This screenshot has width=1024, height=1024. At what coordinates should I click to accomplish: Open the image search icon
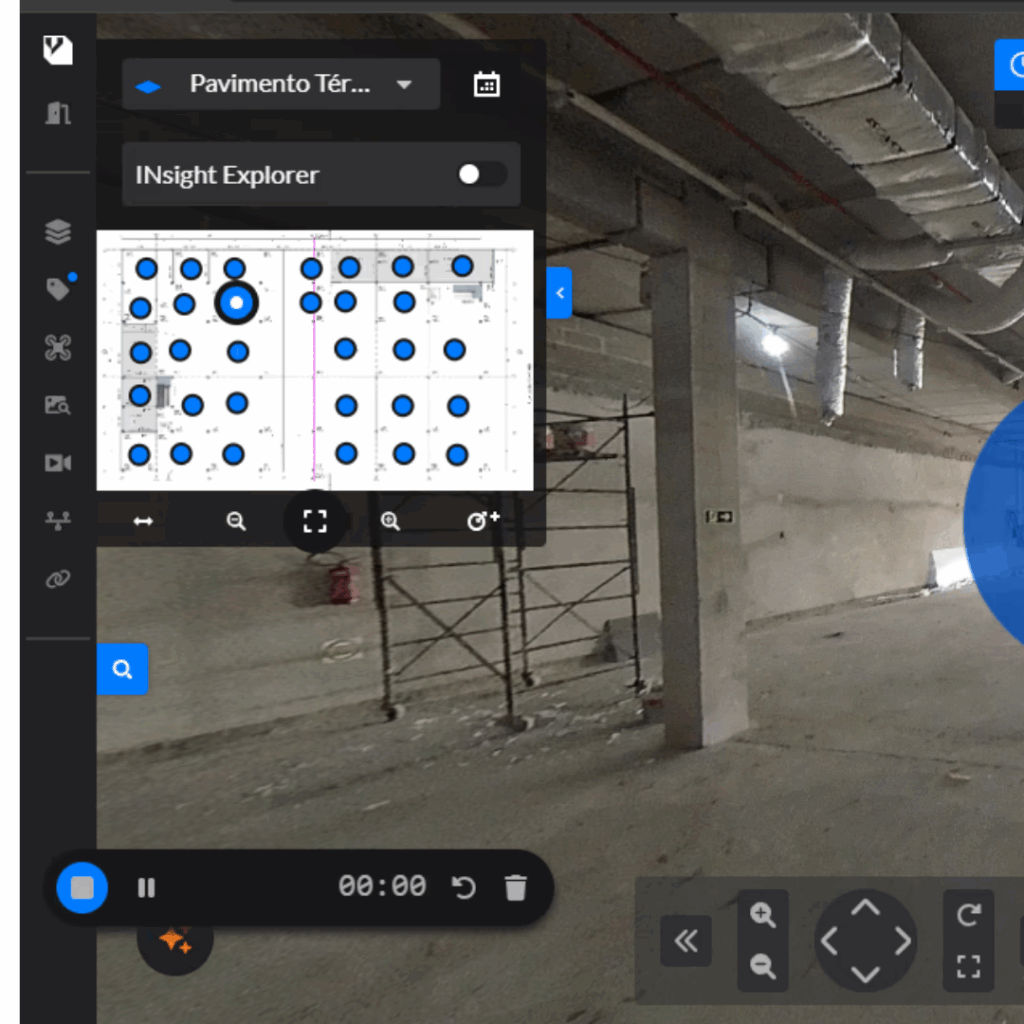[x=58, y=405]
